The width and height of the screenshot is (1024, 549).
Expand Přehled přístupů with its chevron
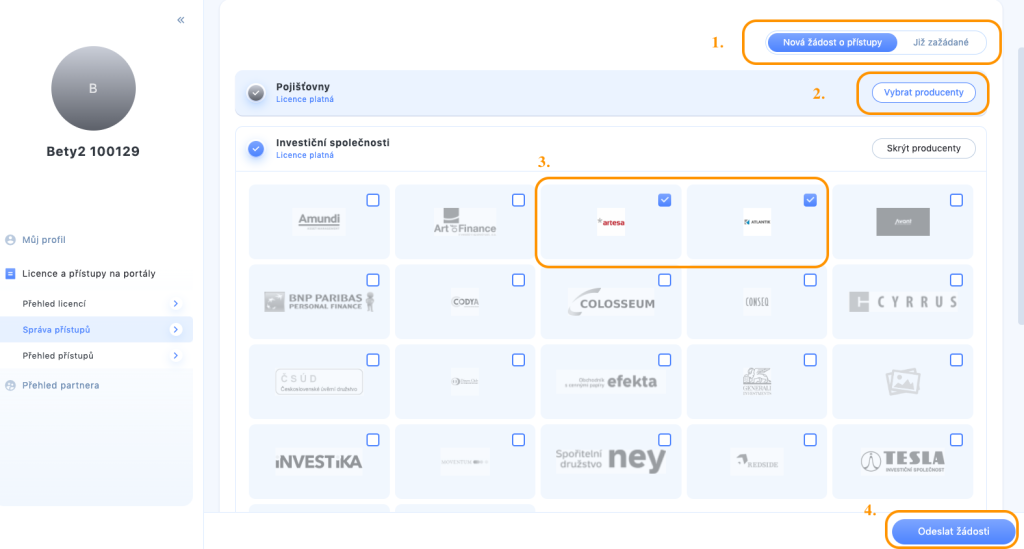coord(175,356)
